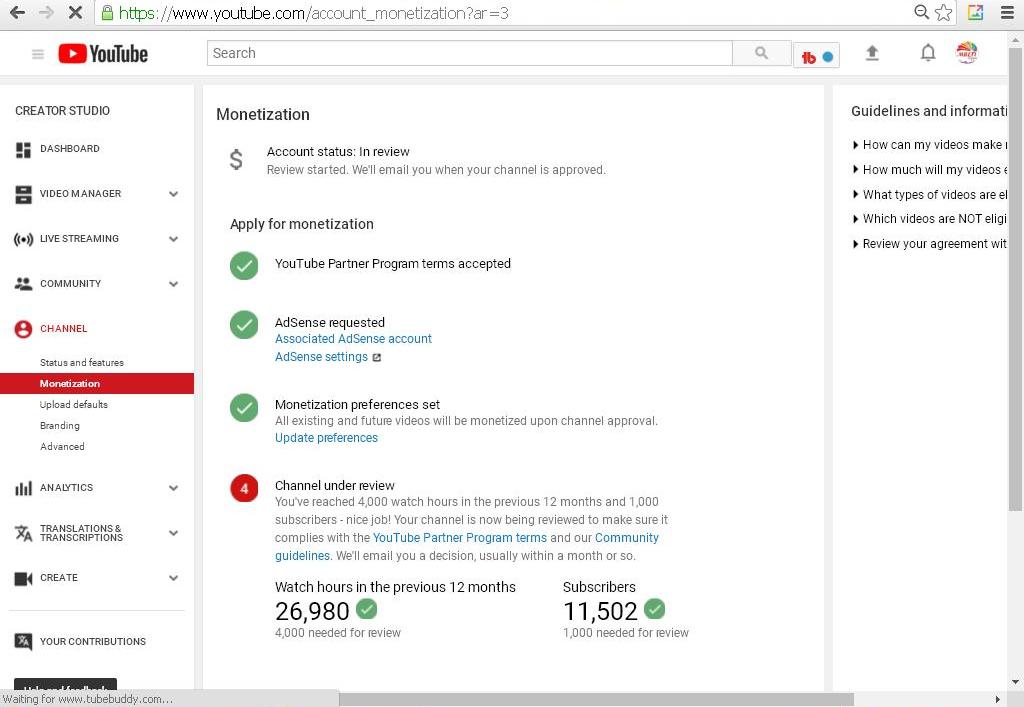
Task: Click the Video Manager icon
Action: 24,195
